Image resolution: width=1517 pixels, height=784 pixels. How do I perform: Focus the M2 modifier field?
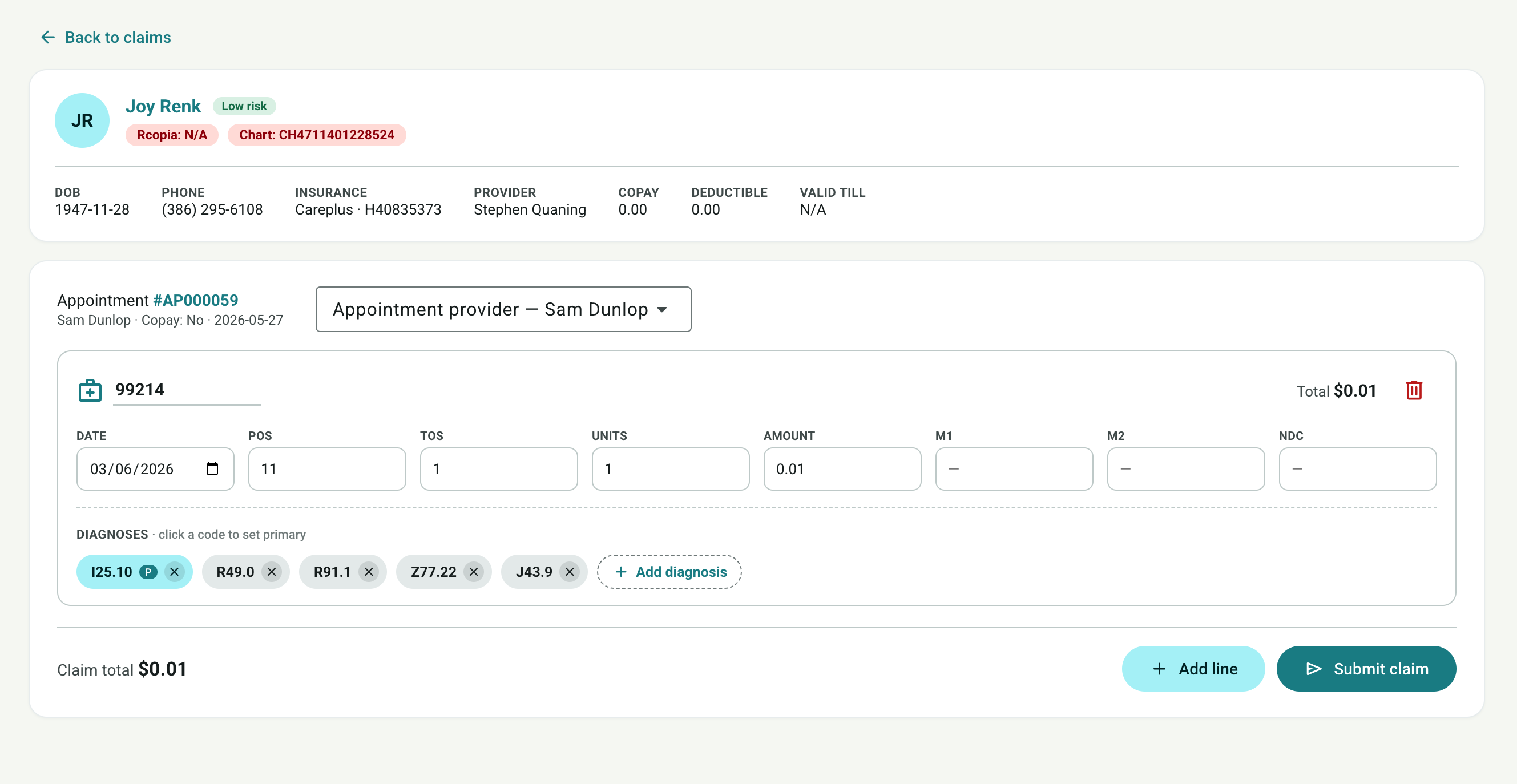pyautogui.click(x=1186, y=468)
